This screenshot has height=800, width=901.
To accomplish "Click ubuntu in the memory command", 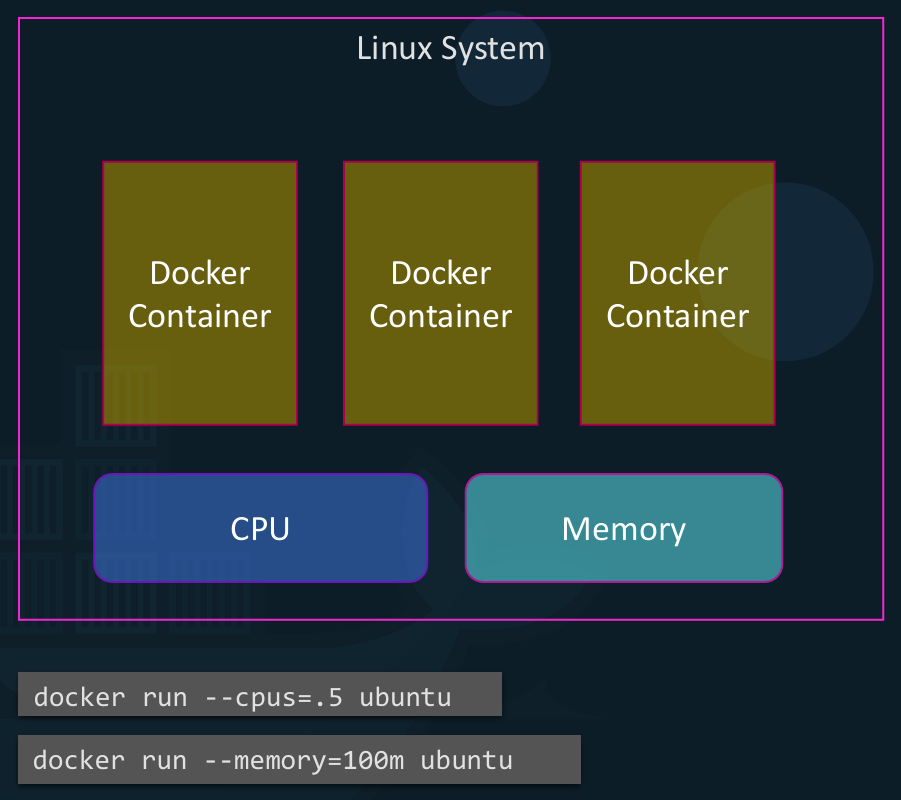I will (466, 761).
